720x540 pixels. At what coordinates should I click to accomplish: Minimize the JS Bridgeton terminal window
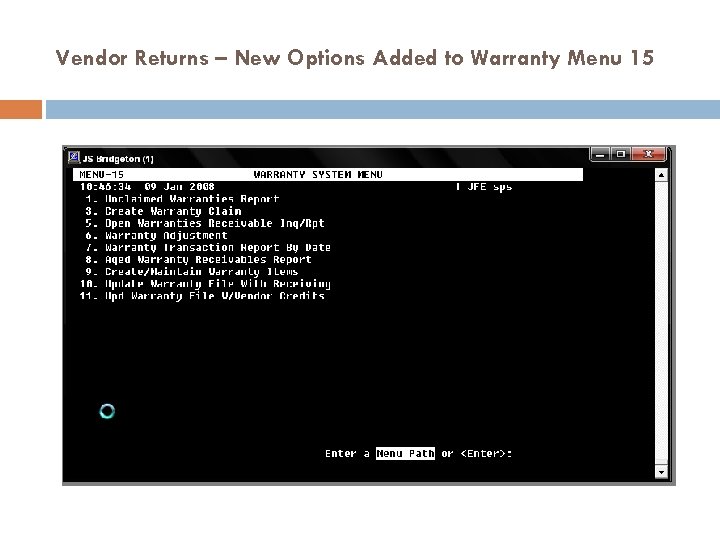(x=600, y=154)
